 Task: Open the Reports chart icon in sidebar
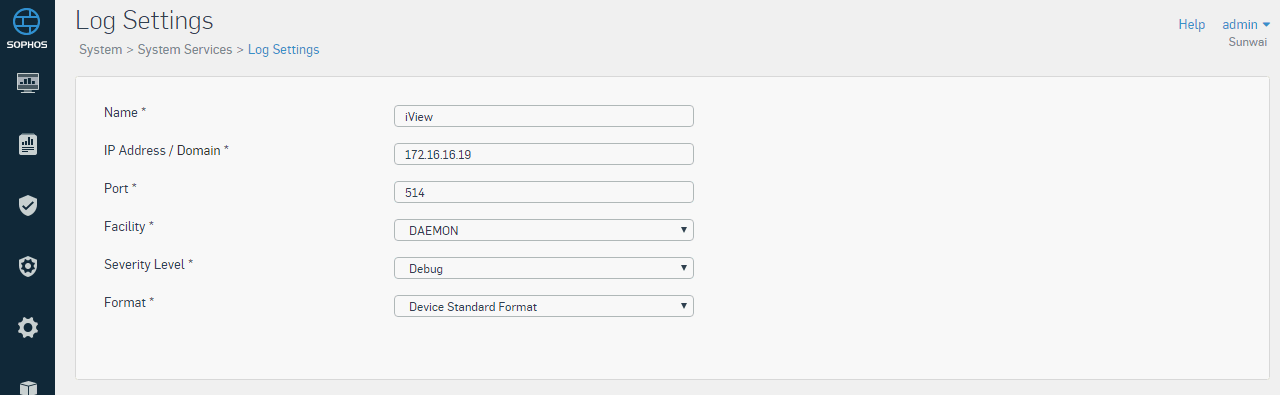pos(28,144)
